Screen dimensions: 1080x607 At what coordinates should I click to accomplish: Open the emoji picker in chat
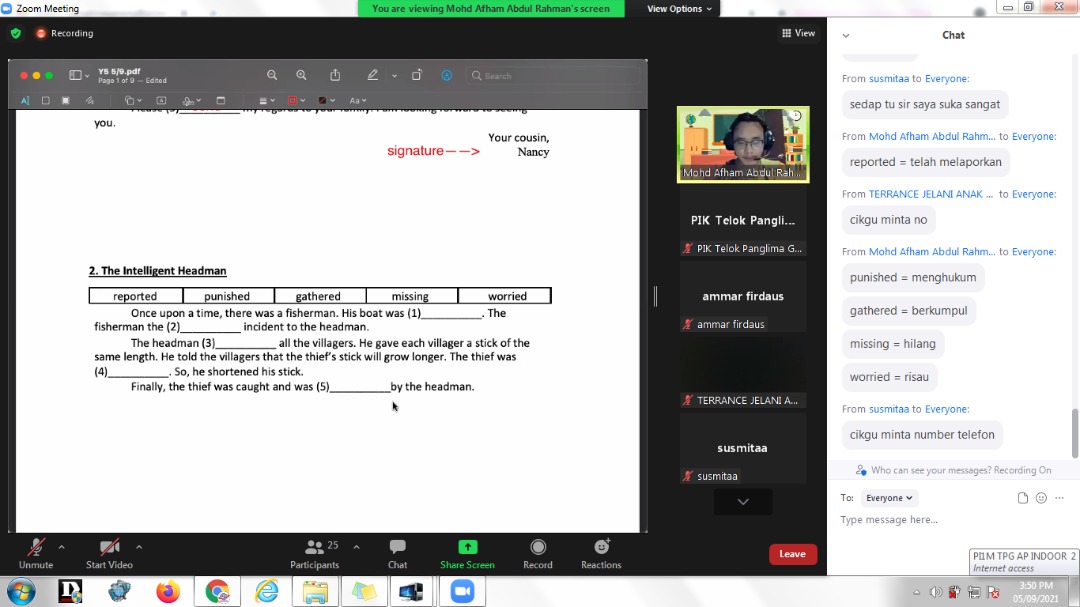[x=1041, y=497]
